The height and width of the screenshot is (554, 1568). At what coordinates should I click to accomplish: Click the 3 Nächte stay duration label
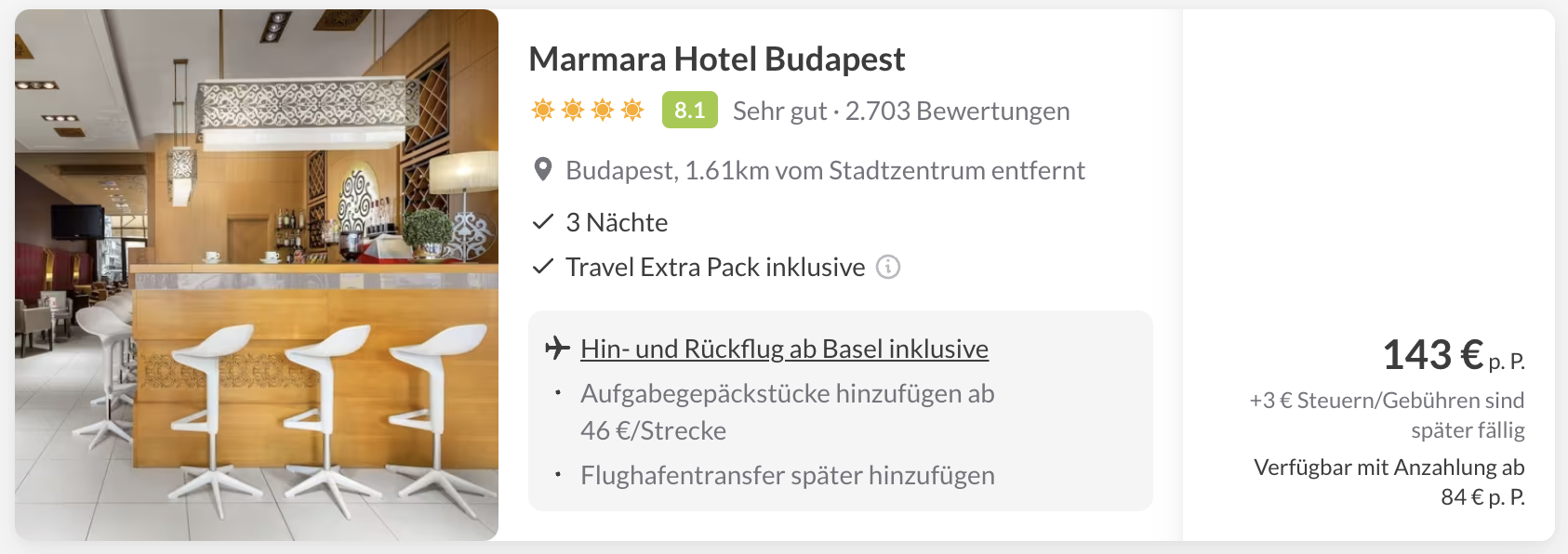pos(617,222)
